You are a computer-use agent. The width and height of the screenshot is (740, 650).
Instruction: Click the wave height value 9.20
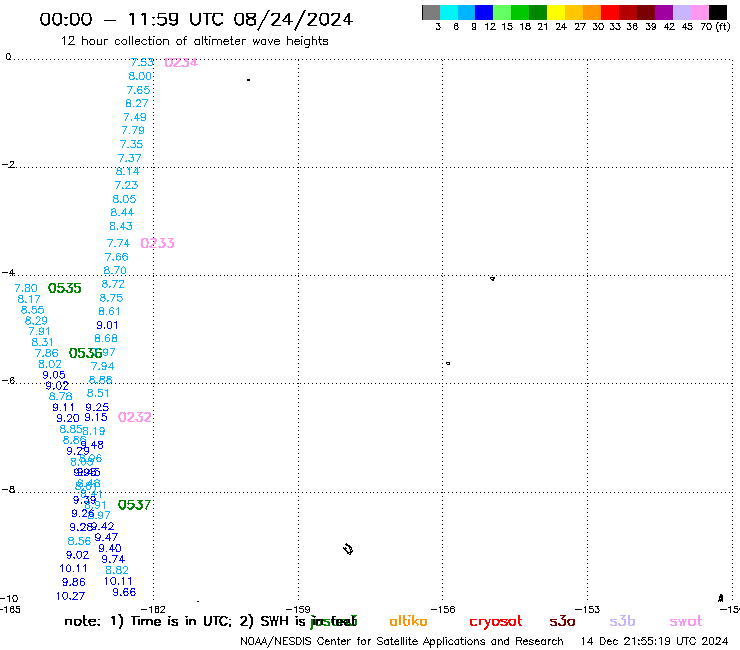[68, 418]
